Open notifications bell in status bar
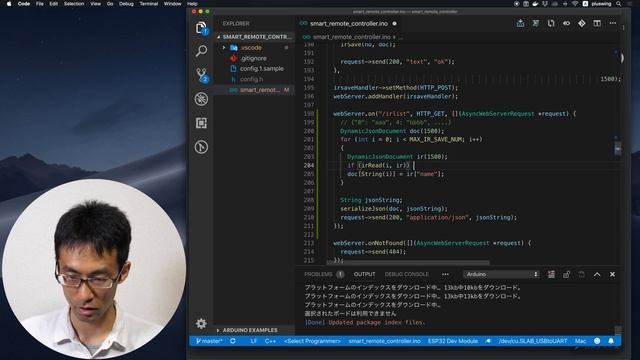640x360 pixels. (611, 341)
